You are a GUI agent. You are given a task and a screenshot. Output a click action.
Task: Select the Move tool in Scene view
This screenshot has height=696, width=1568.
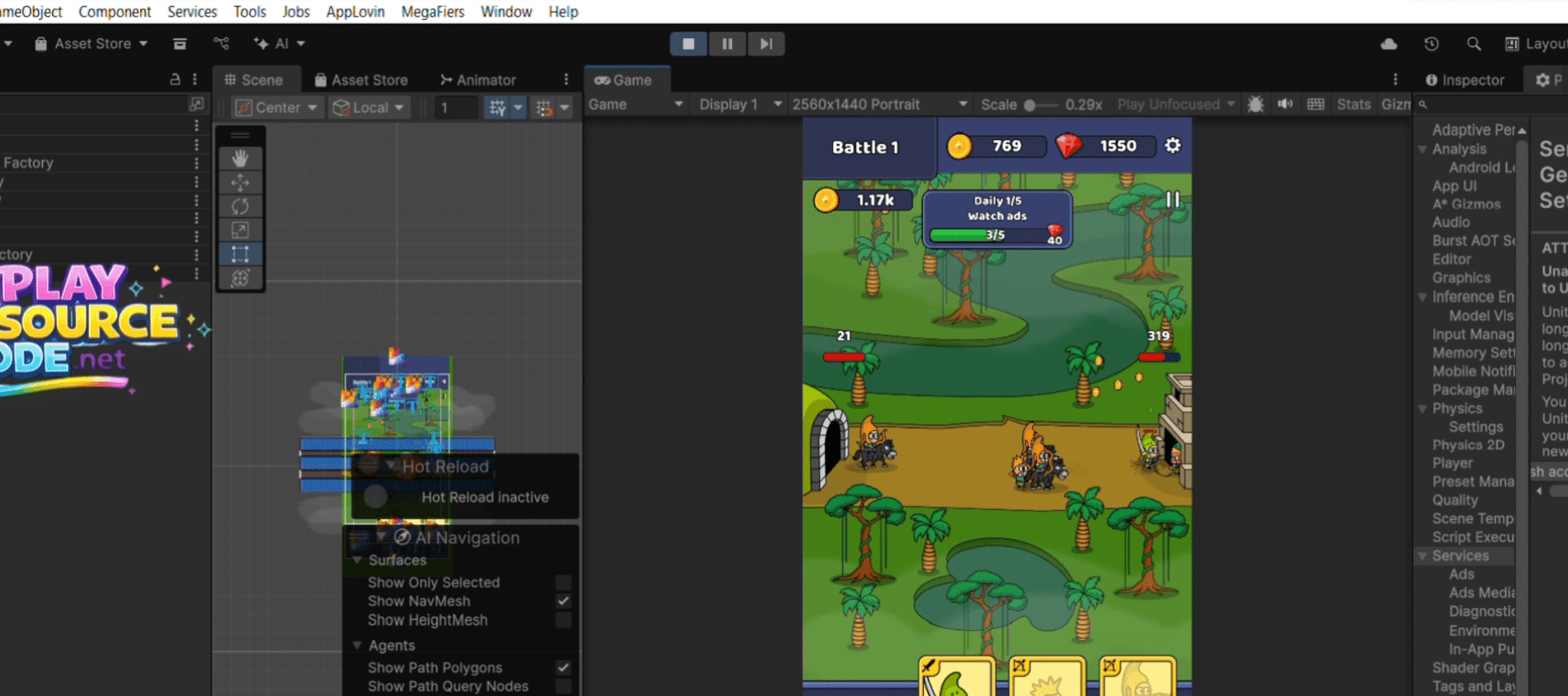click(x=240, y=182)
